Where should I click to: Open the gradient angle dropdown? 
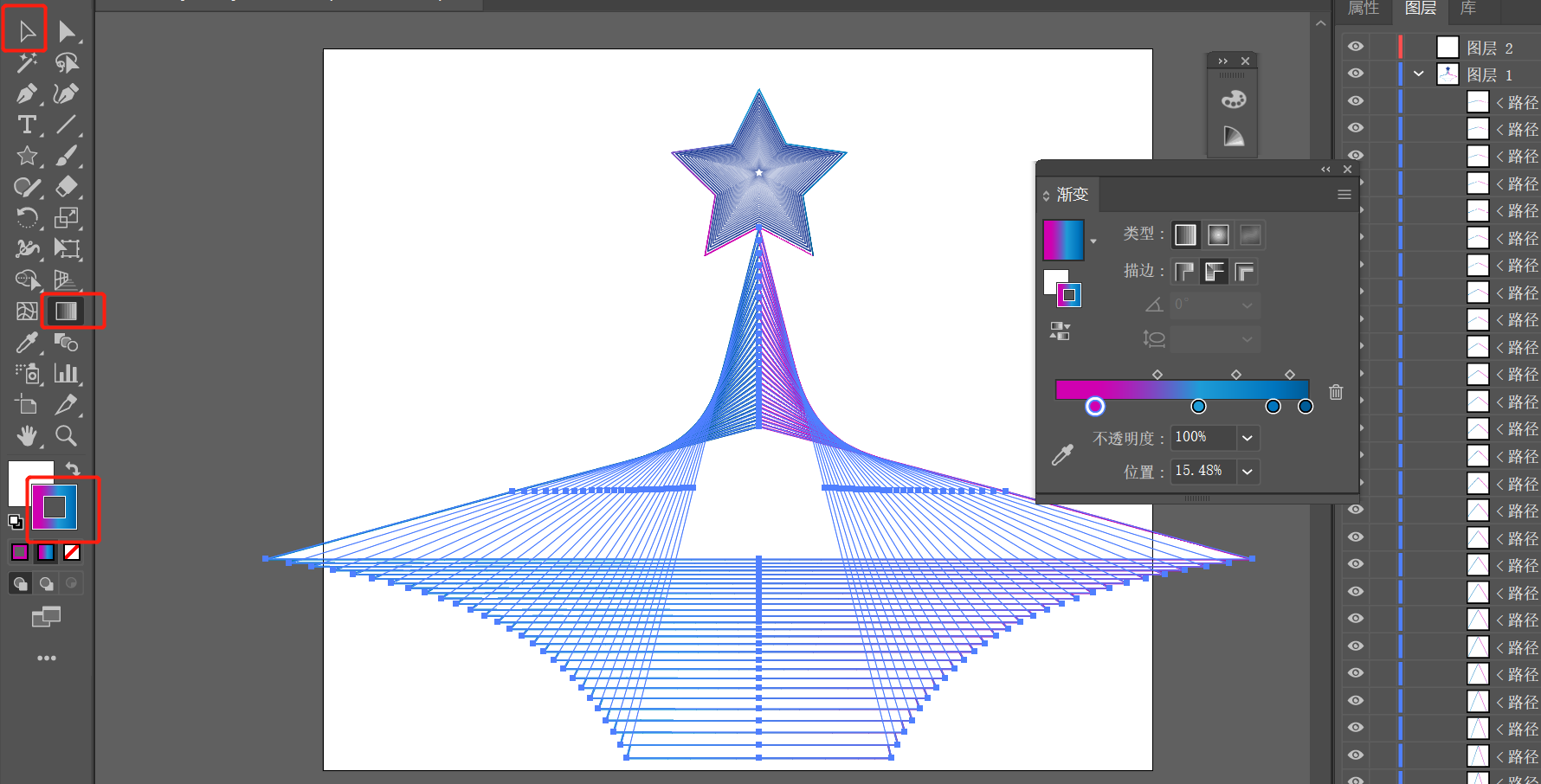pyautogui.click(x=1248, y=305)
